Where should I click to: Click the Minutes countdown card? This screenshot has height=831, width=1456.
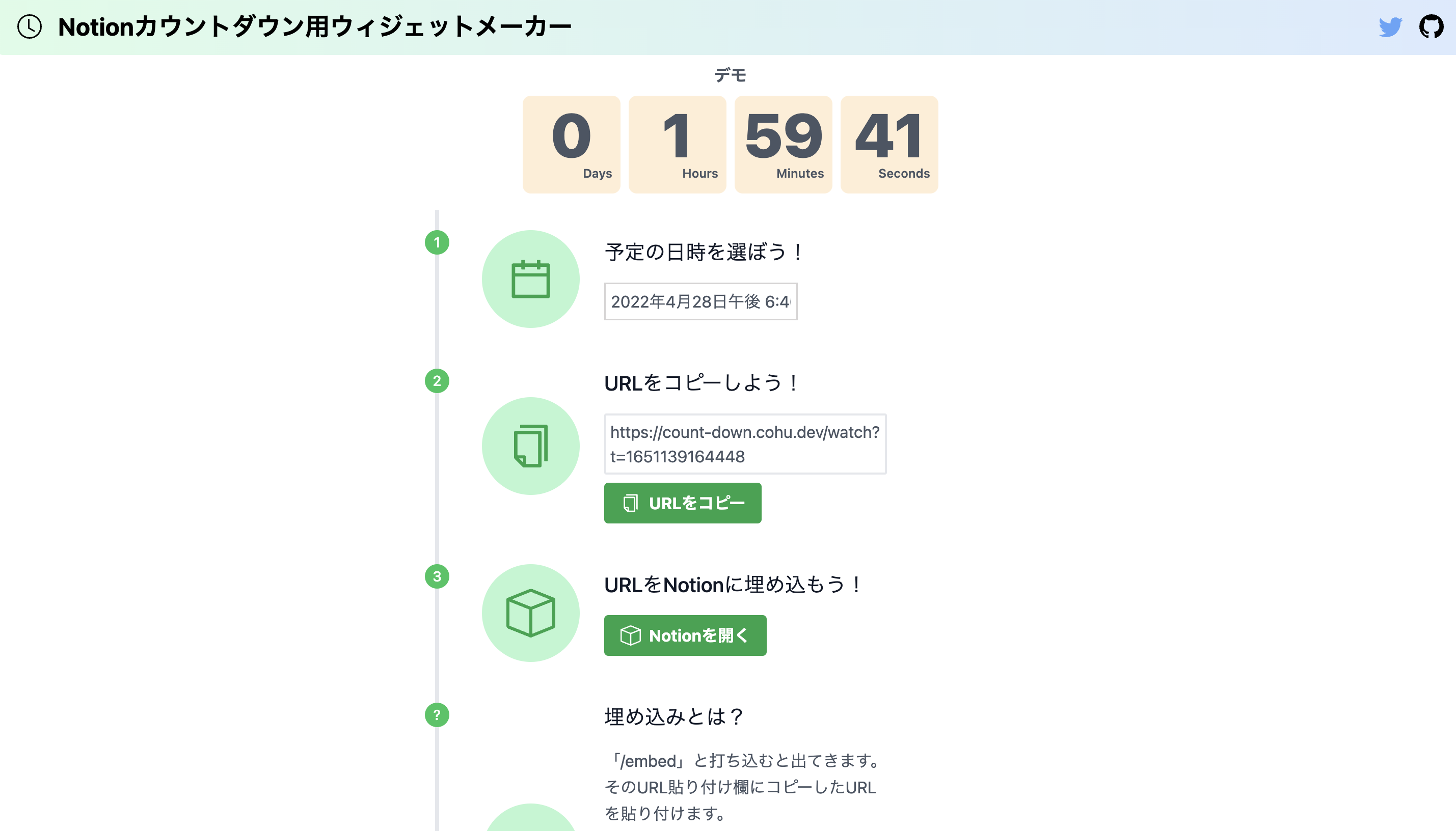(783, 145)
